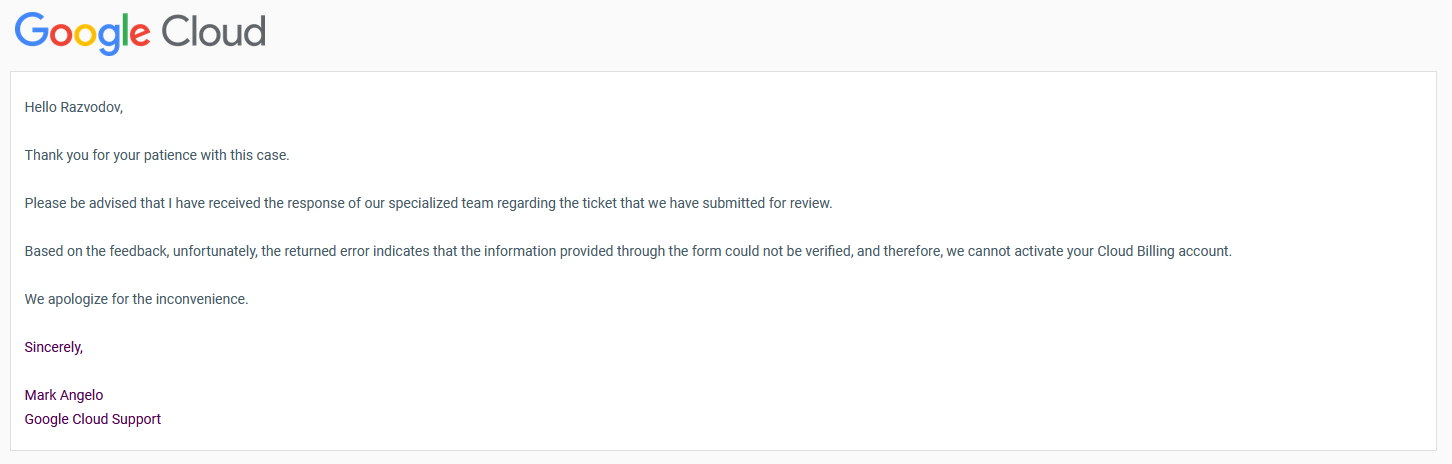Click the word patience in second line
1452x464 pixels.
178,155
